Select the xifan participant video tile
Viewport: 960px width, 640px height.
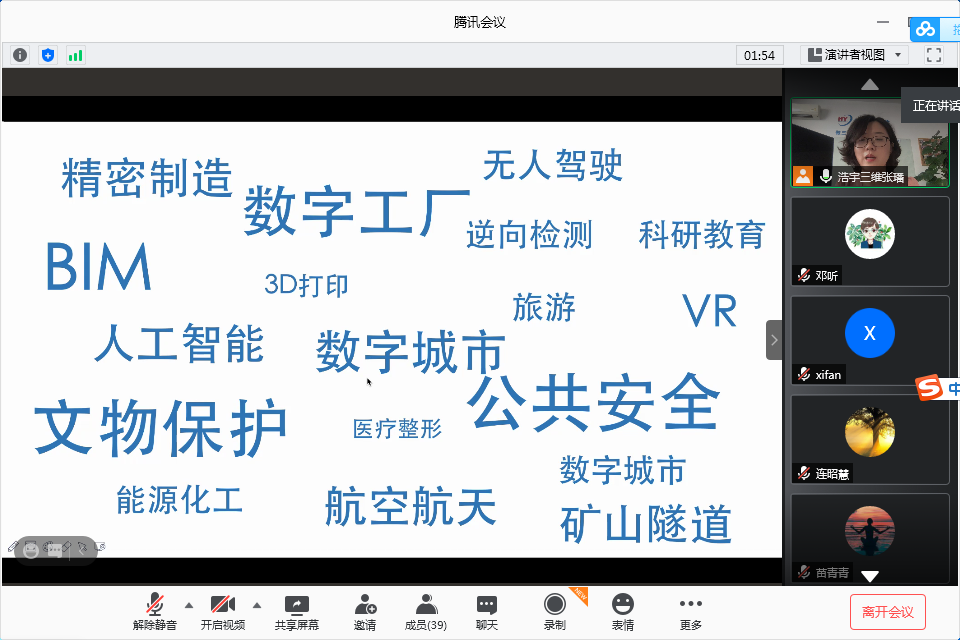869,340
